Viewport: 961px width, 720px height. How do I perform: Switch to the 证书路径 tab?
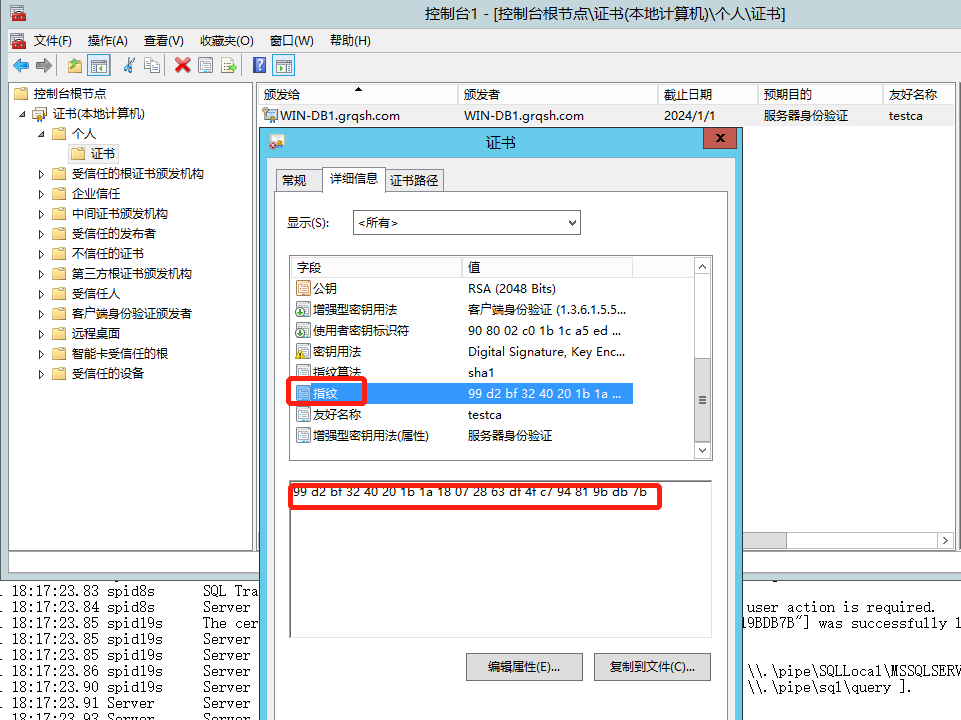[x=414, y=180]
